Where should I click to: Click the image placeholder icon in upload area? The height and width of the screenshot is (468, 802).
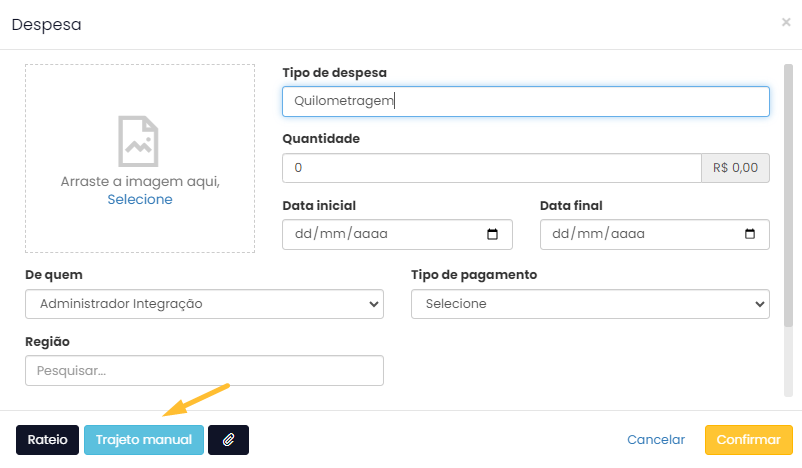[138, 141]
